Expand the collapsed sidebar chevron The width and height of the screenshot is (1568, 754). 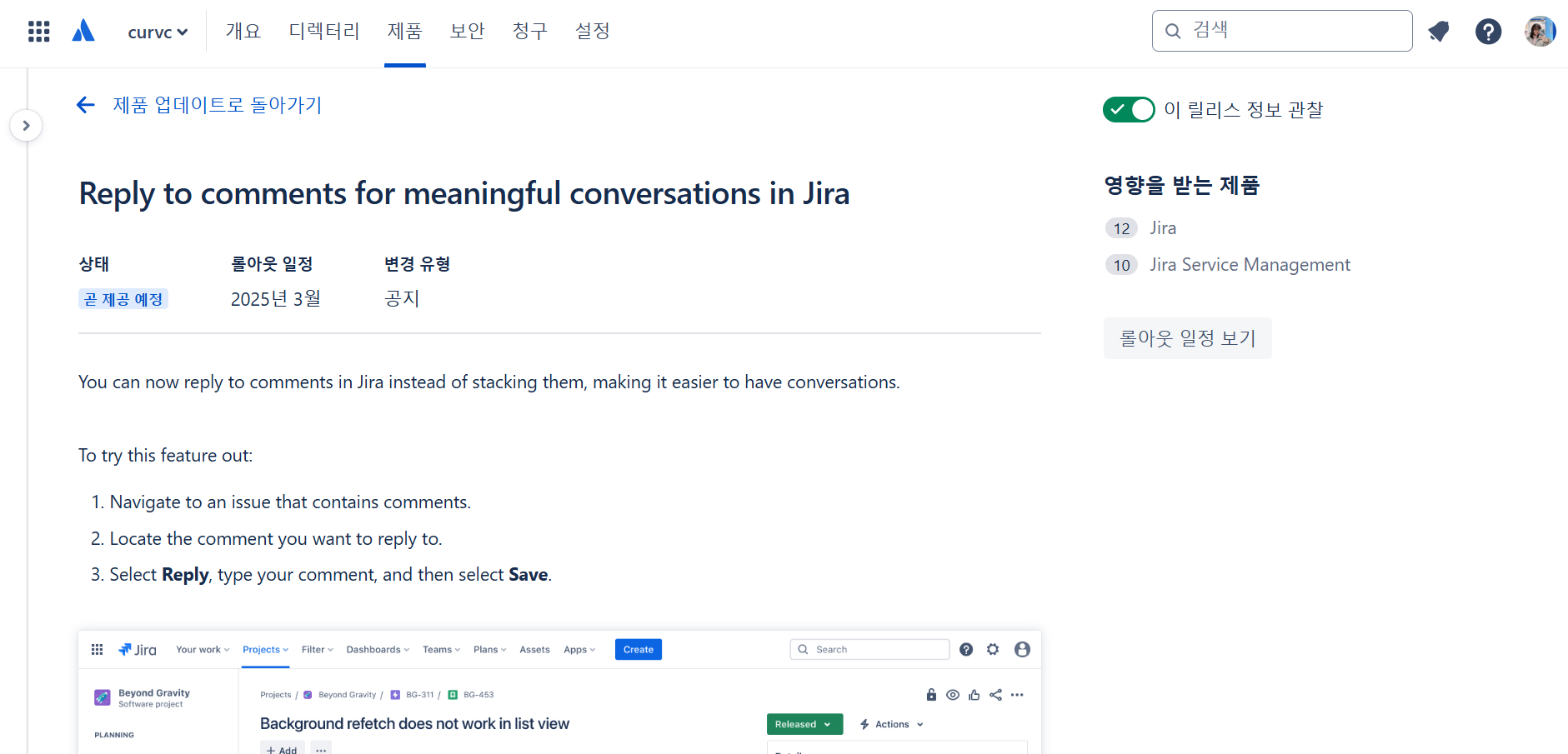point(27,126)
